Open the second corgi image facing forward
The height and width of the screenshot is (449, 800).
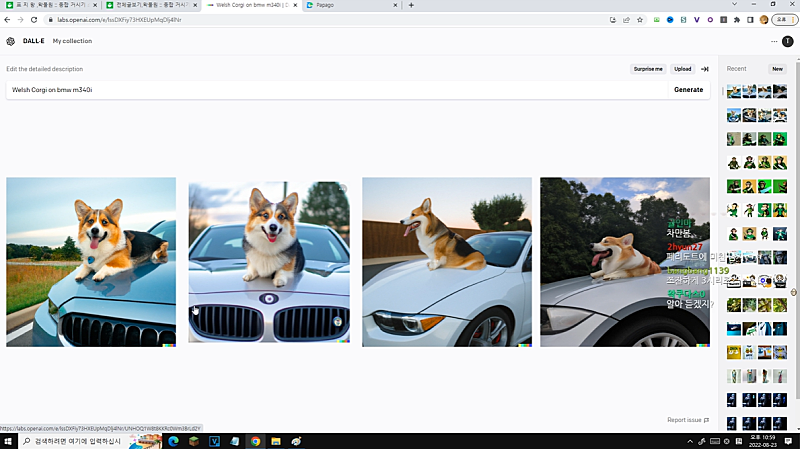(269, 262)
